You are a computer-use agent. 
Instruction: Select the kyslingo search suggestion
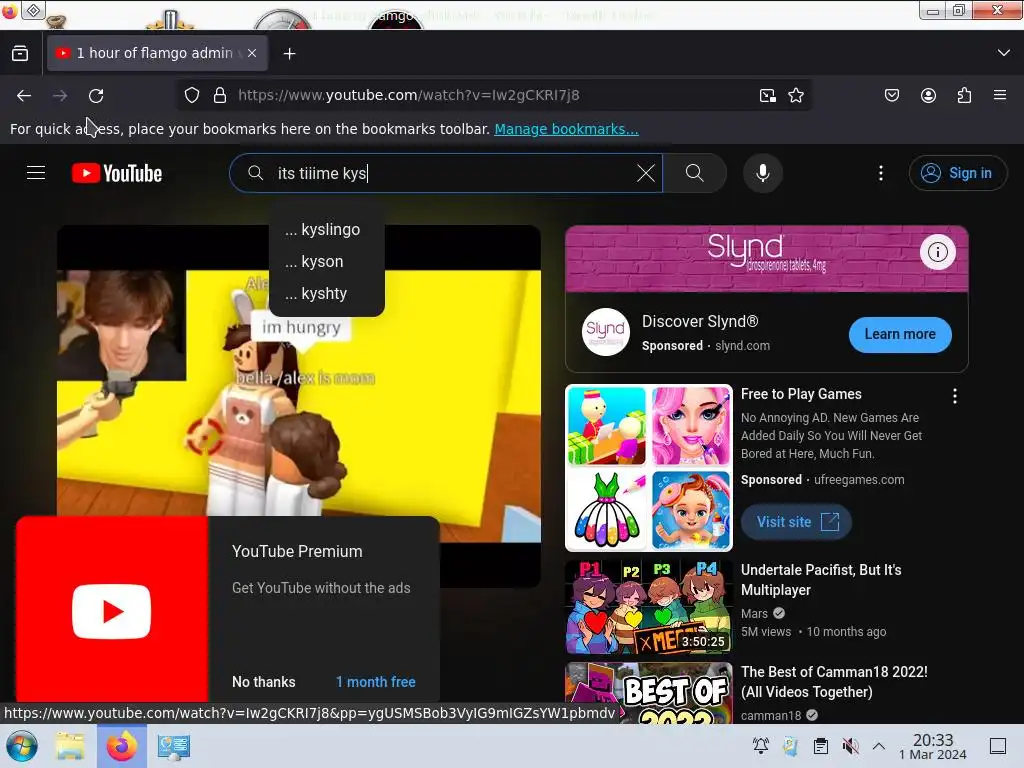pos(327,229)
